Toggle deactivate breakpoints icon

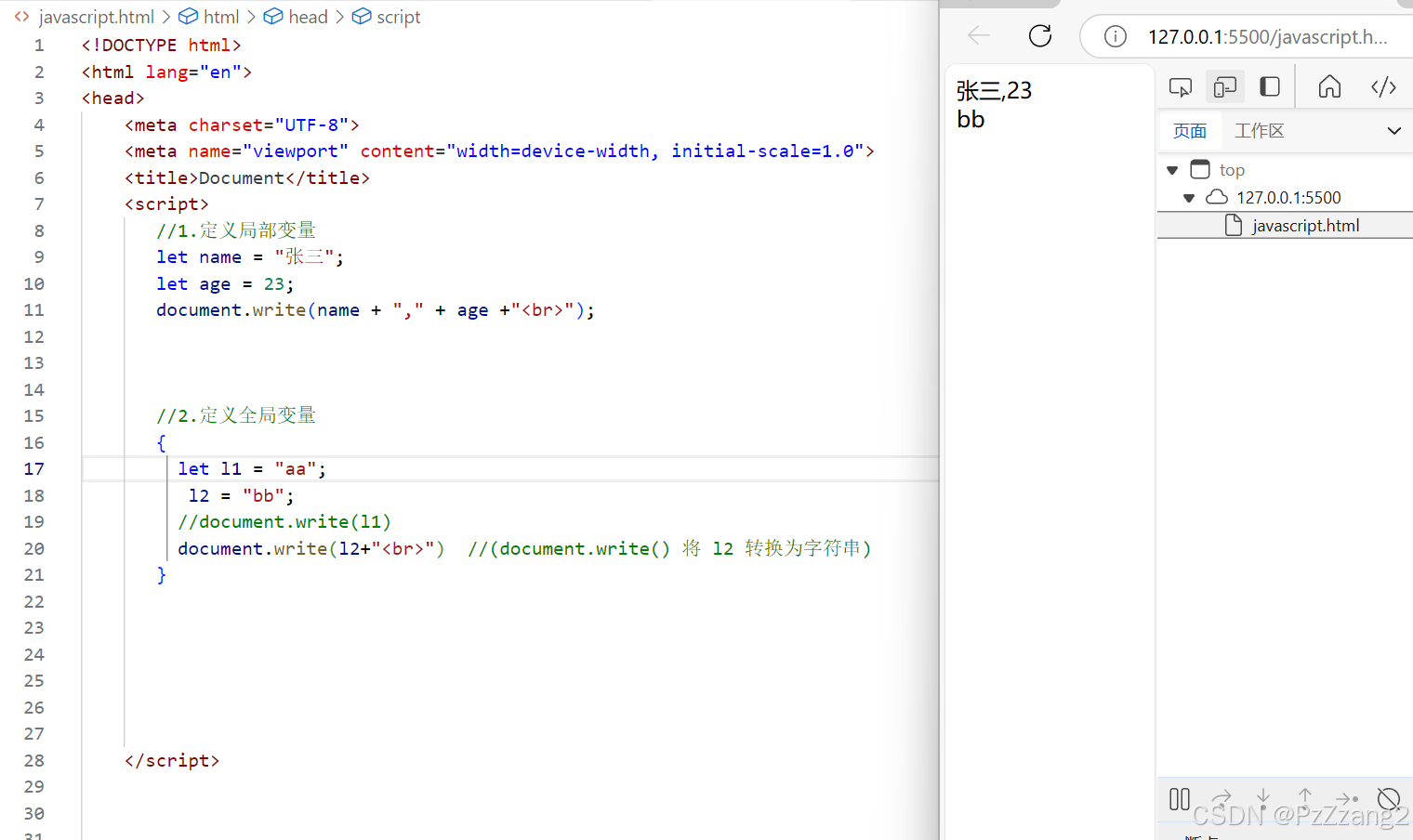1389,799
